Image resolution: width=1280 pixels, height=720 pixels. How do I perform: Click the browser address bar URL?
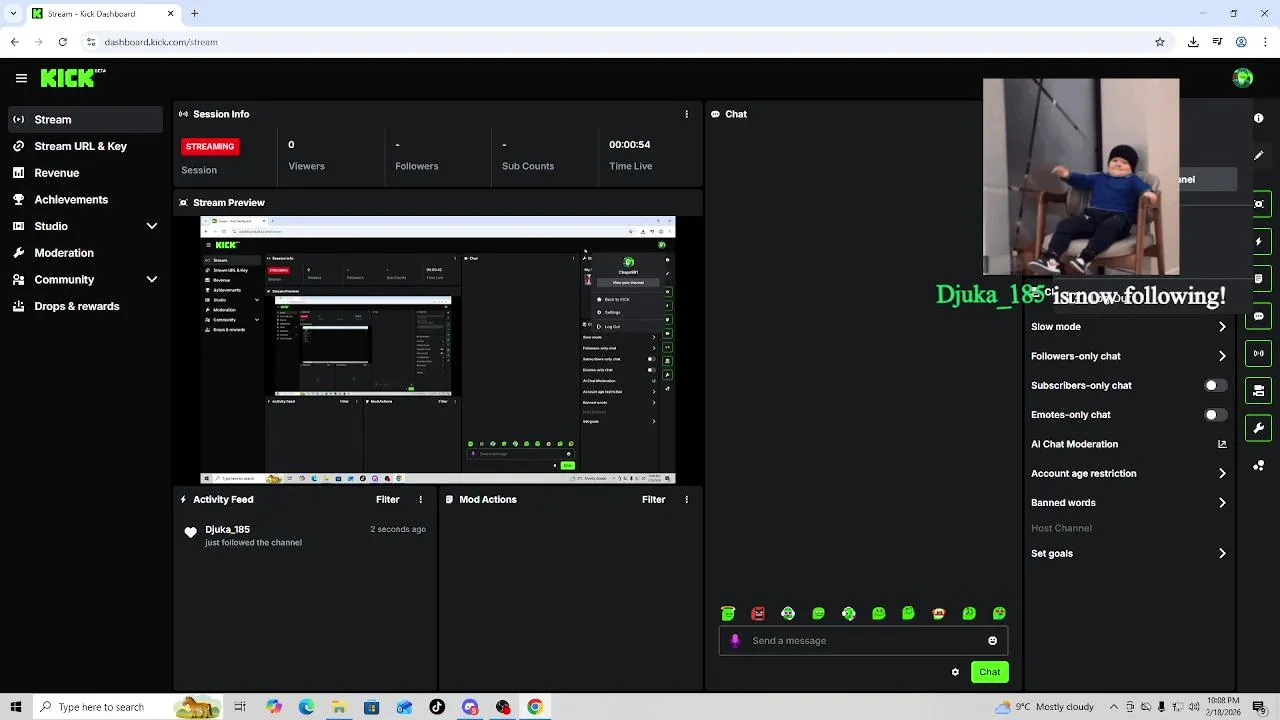click(x=161, y=42)
